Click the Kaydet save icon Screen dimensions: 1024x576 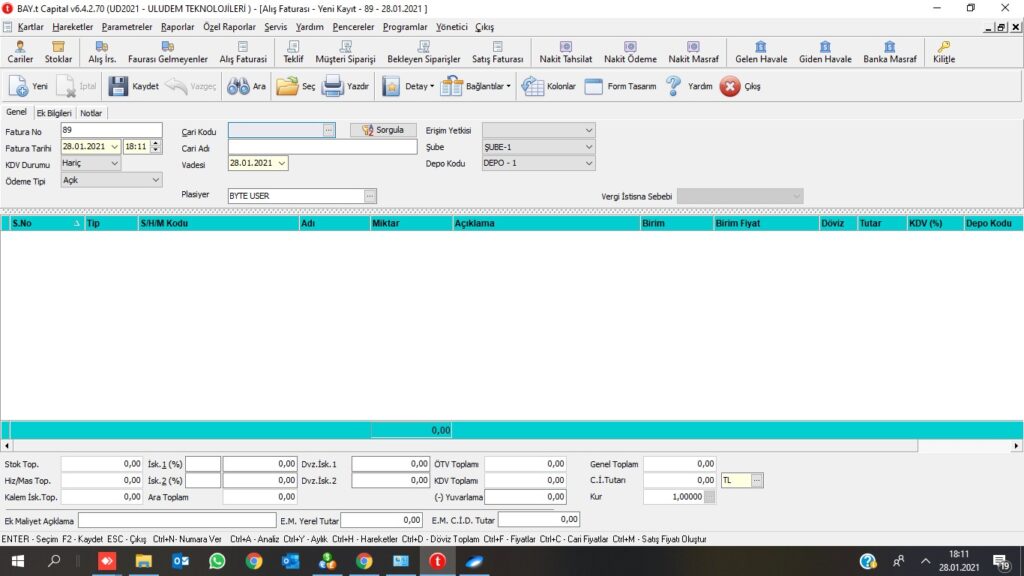tap(118, 87)
